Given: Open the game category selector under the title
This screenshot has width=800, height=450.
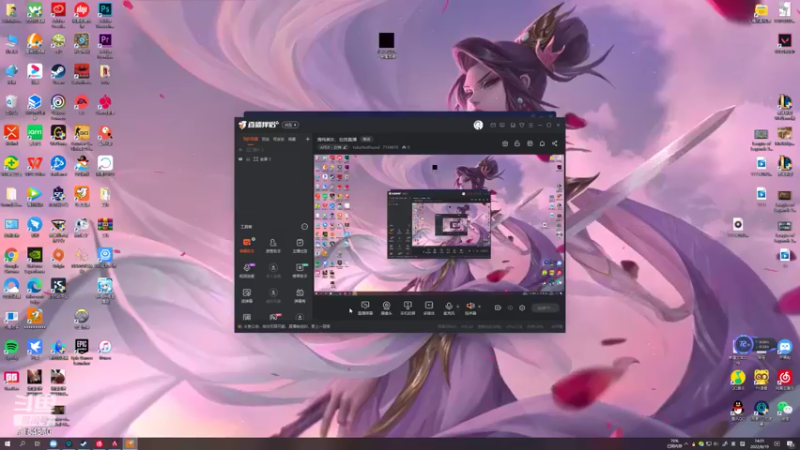Looking at the screenshot, I should point(333,147).
